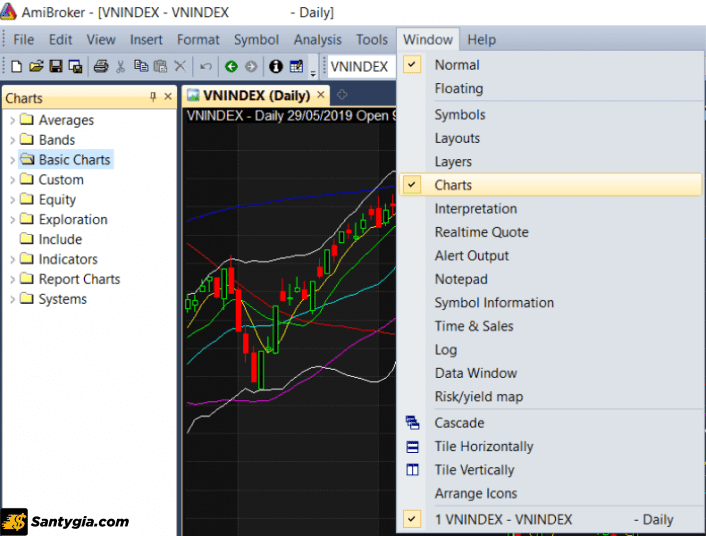Image resolution: width=706 pixels, height=536 pixels.
Task: Click the Cut scissors icon
Action: (121, 67)
